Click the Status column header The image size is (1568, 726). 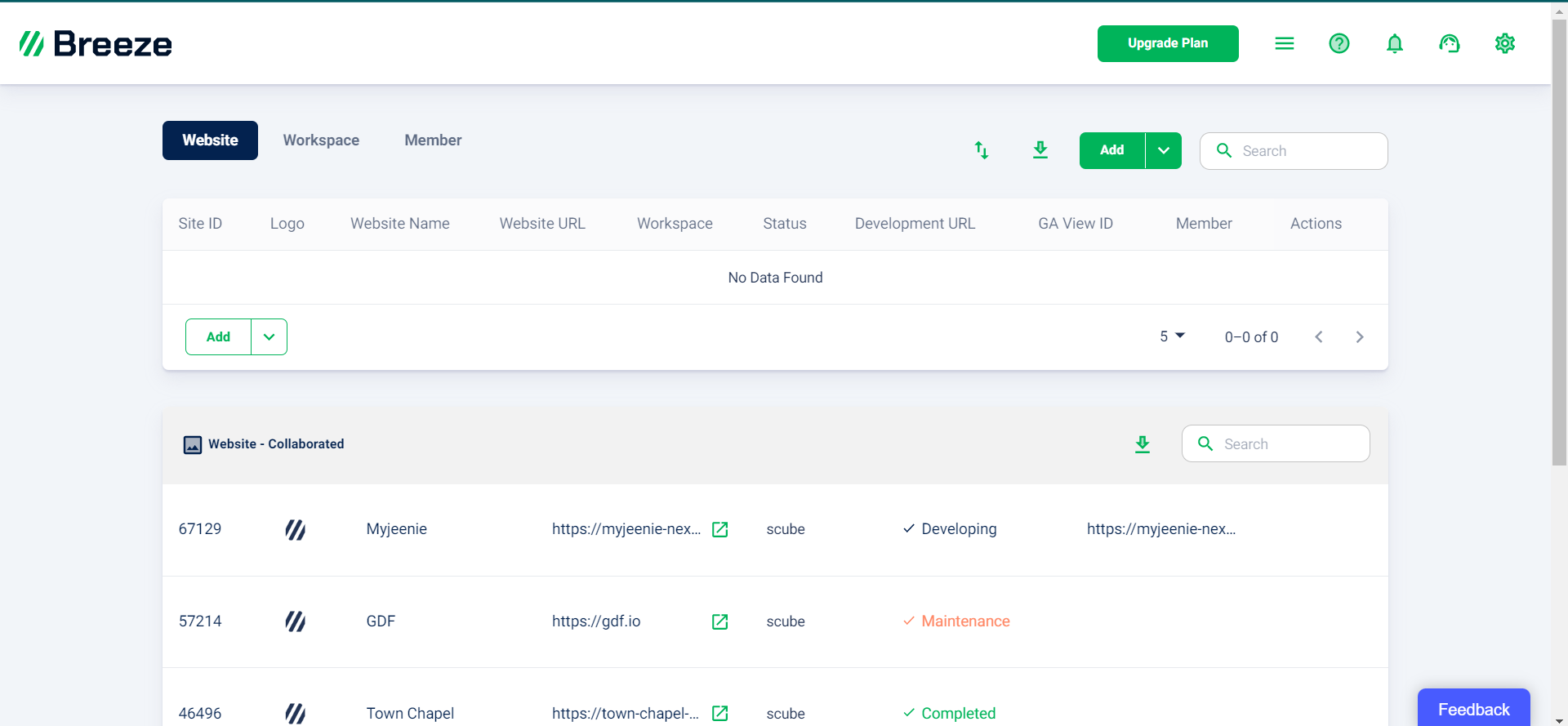pos(785,224)
